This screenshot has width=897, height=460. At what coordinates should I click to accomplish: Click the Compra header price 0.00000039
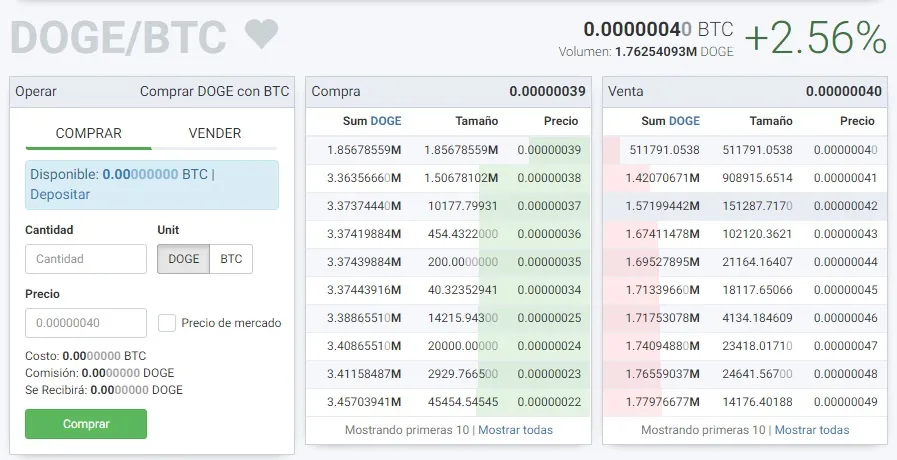click(547, 92)
